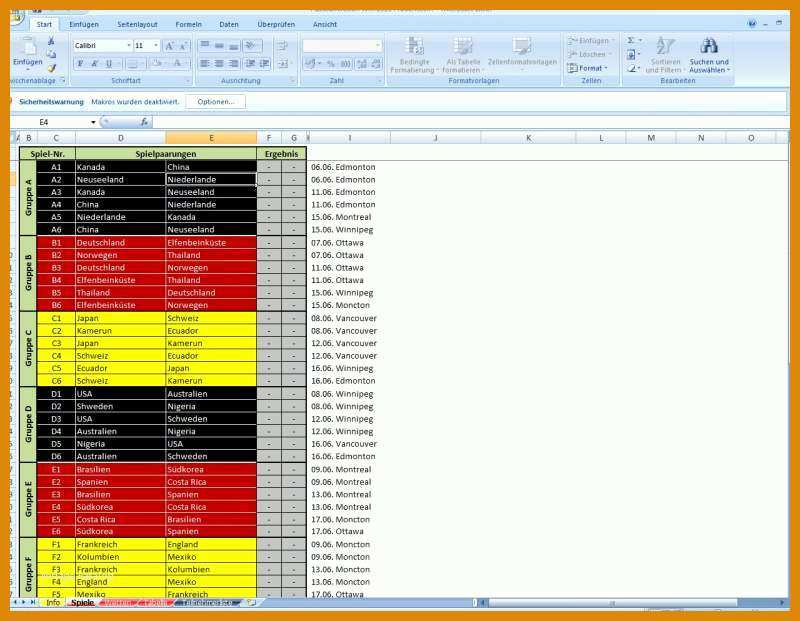The height and width of the screenshot is (621, 800).
Task: Click the increase indent icon
Action: [x=265, y=64]
